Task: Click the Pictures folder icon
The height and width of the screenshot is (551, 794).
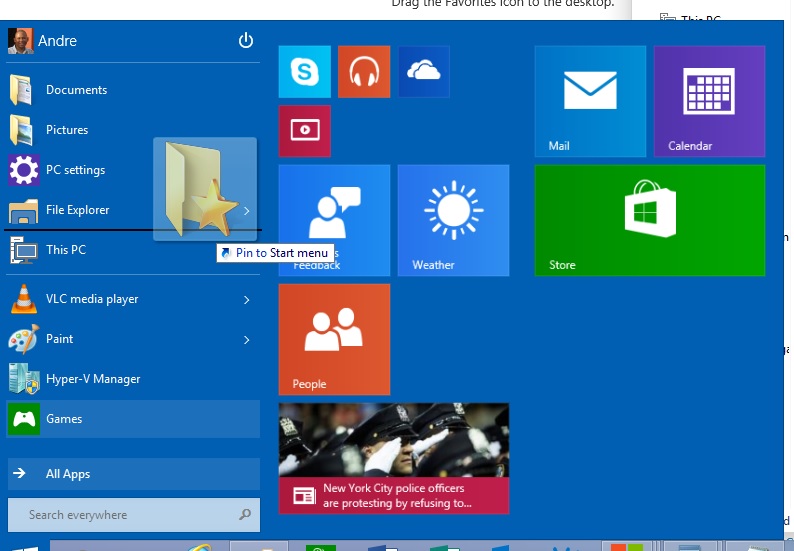Action: (x=21, y=130)
